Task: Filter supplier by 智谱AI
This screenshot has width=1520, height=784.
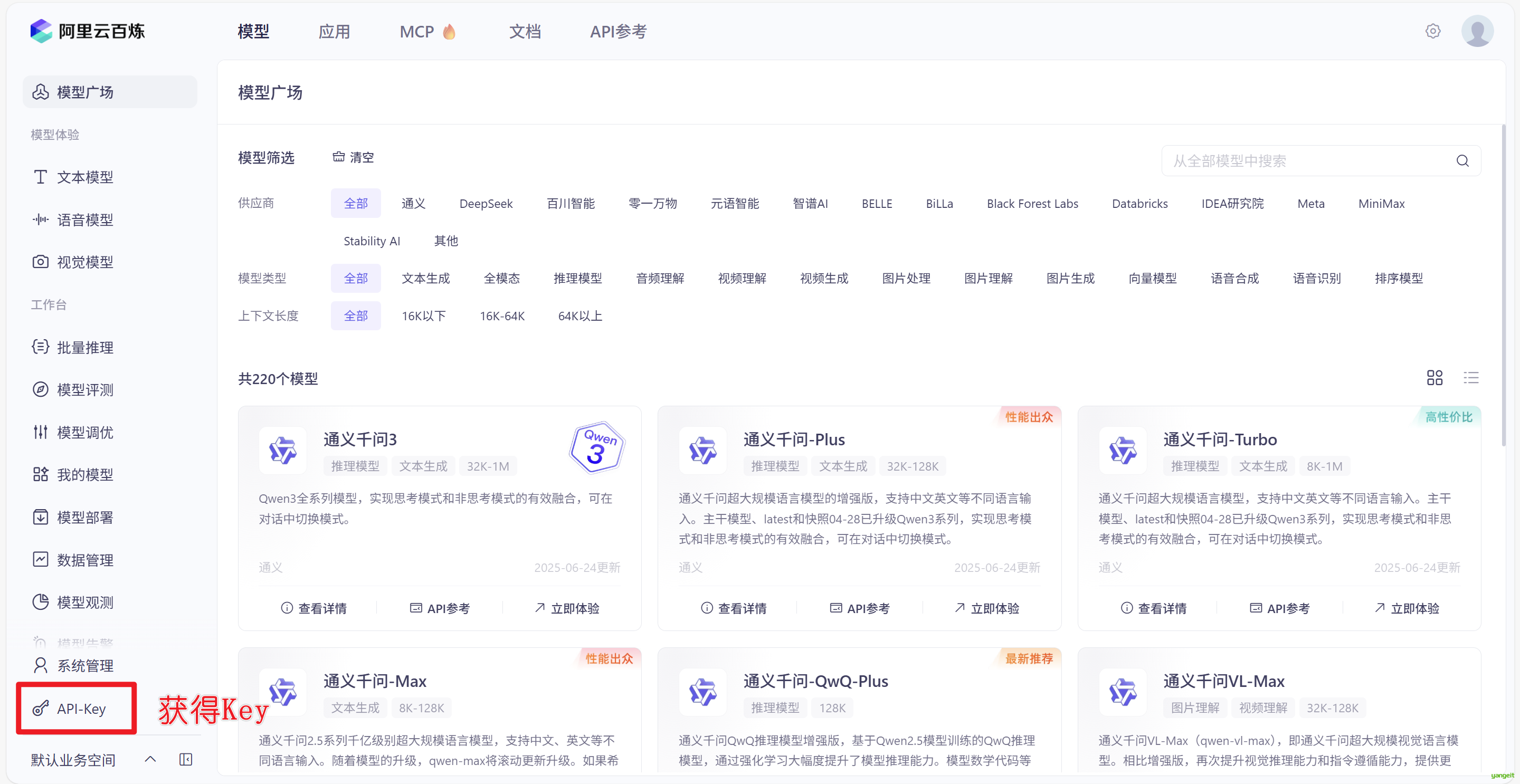Action: (810, 204)
